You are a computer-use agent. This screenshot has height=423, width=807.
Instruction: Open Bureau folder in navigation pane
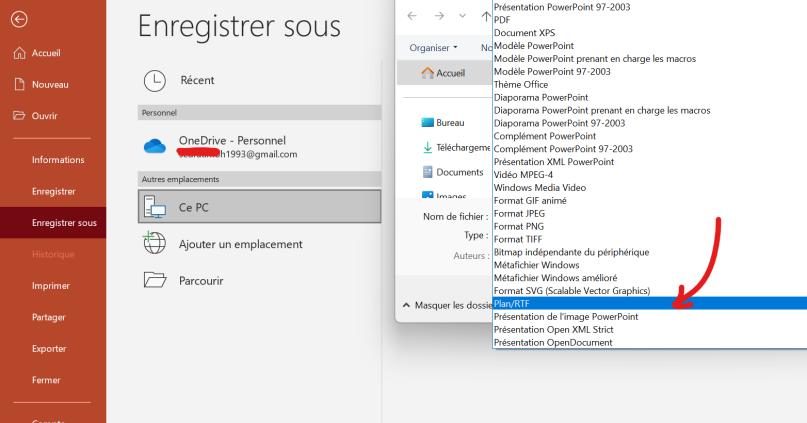443,122
